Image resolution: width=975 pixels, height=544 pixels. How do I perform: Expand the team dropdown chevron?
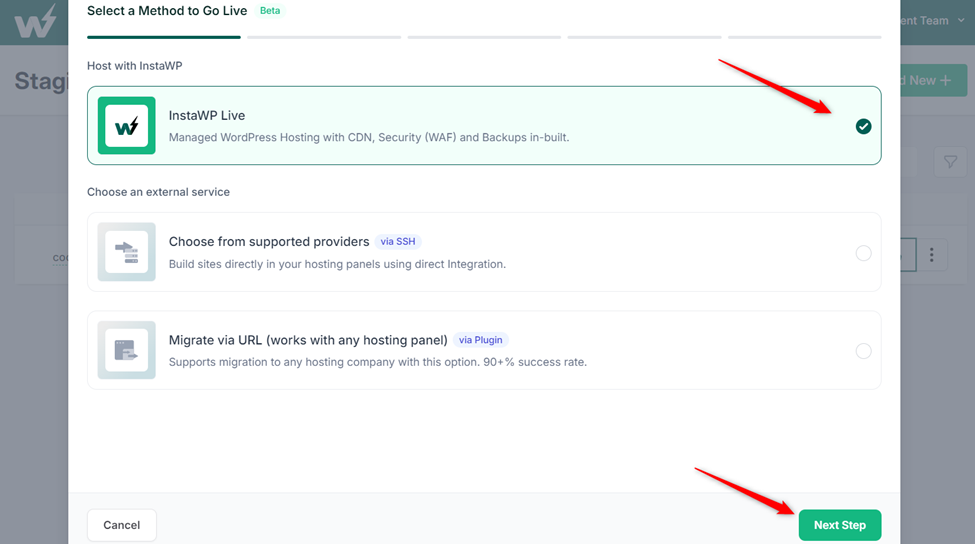click(x=961, y=21)
